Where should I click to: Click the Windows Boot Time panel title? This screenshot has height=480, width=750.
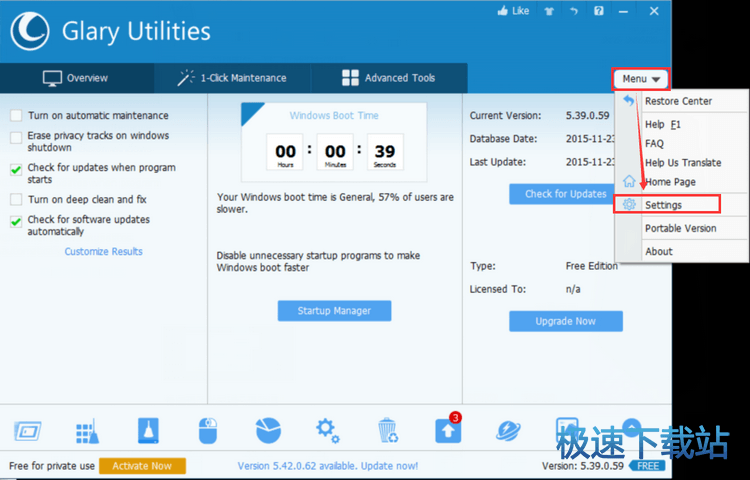[x=334, y=115]
